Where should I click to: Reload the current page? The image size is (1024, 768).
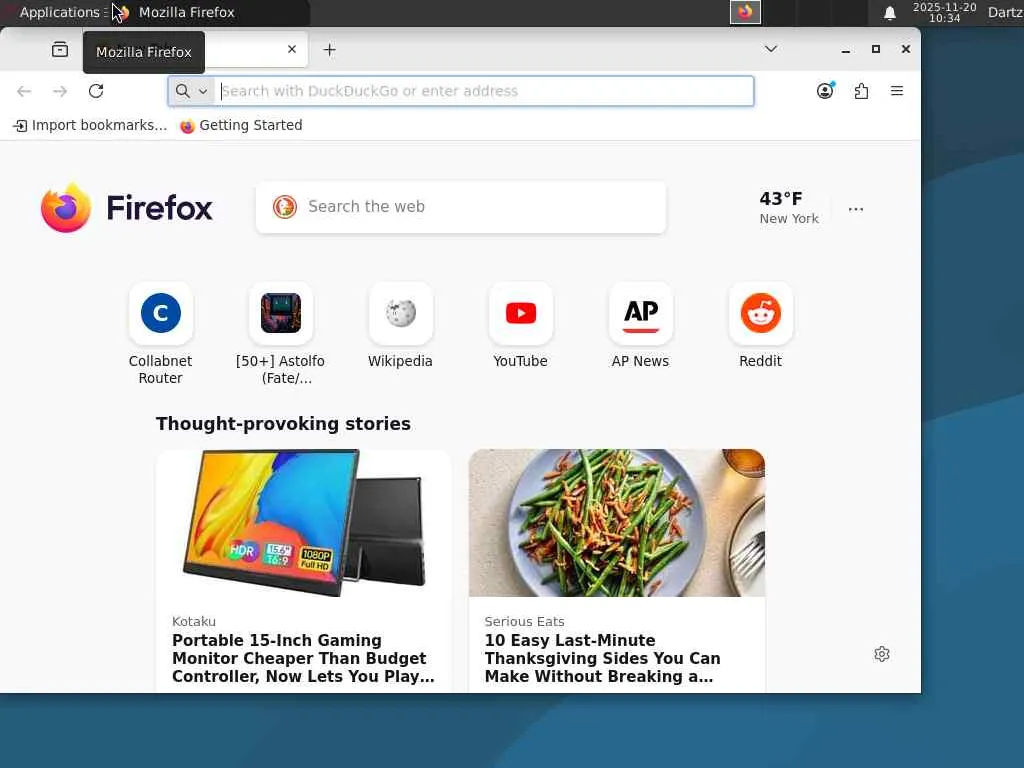click(x=96, y=91)
